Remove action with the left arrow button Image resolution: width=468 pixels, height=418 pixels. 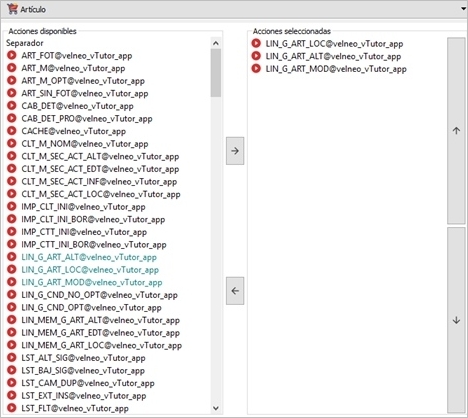[235, 291]
